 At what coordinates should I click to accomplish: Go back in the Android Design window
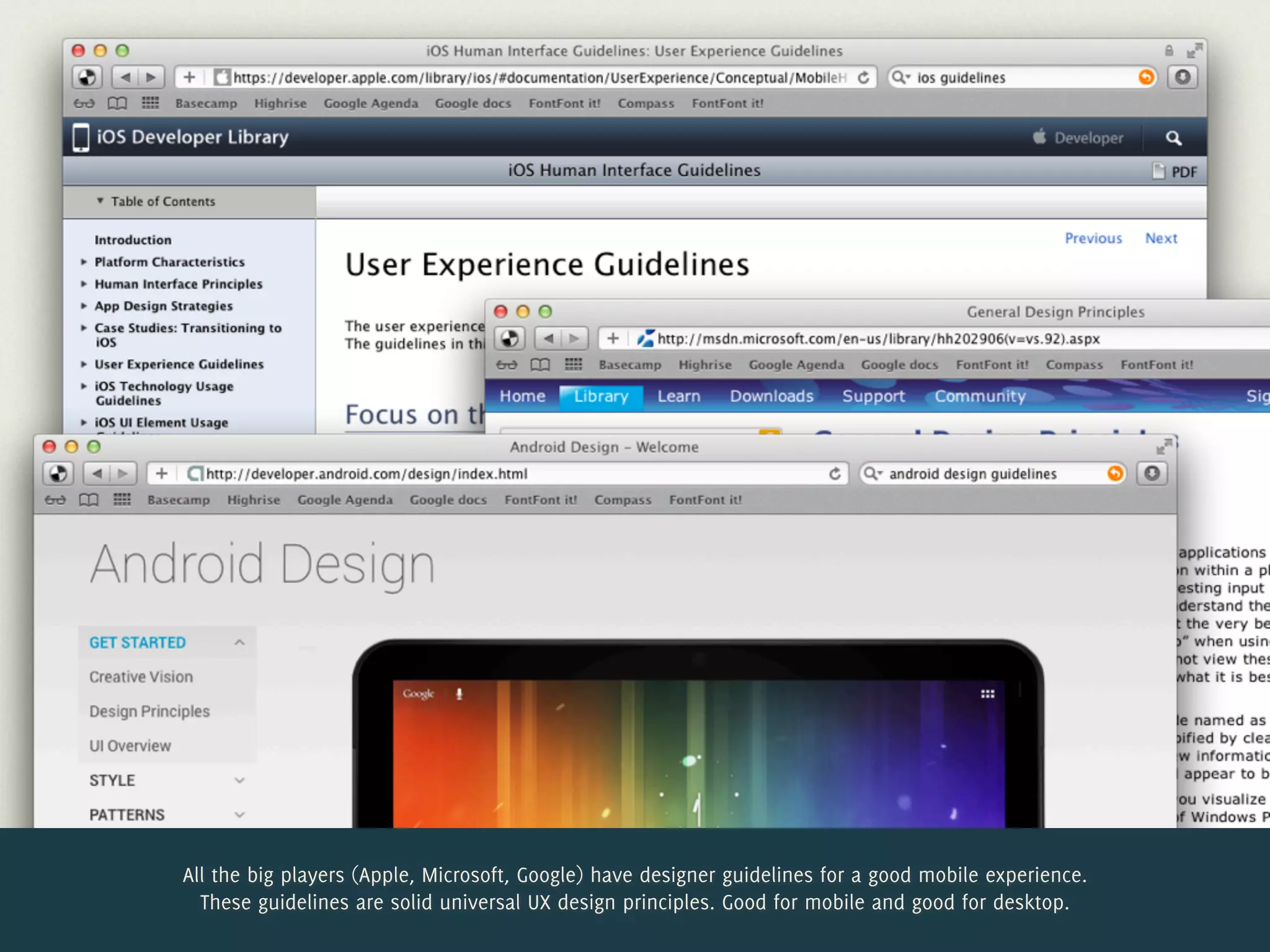coord(97,474)
